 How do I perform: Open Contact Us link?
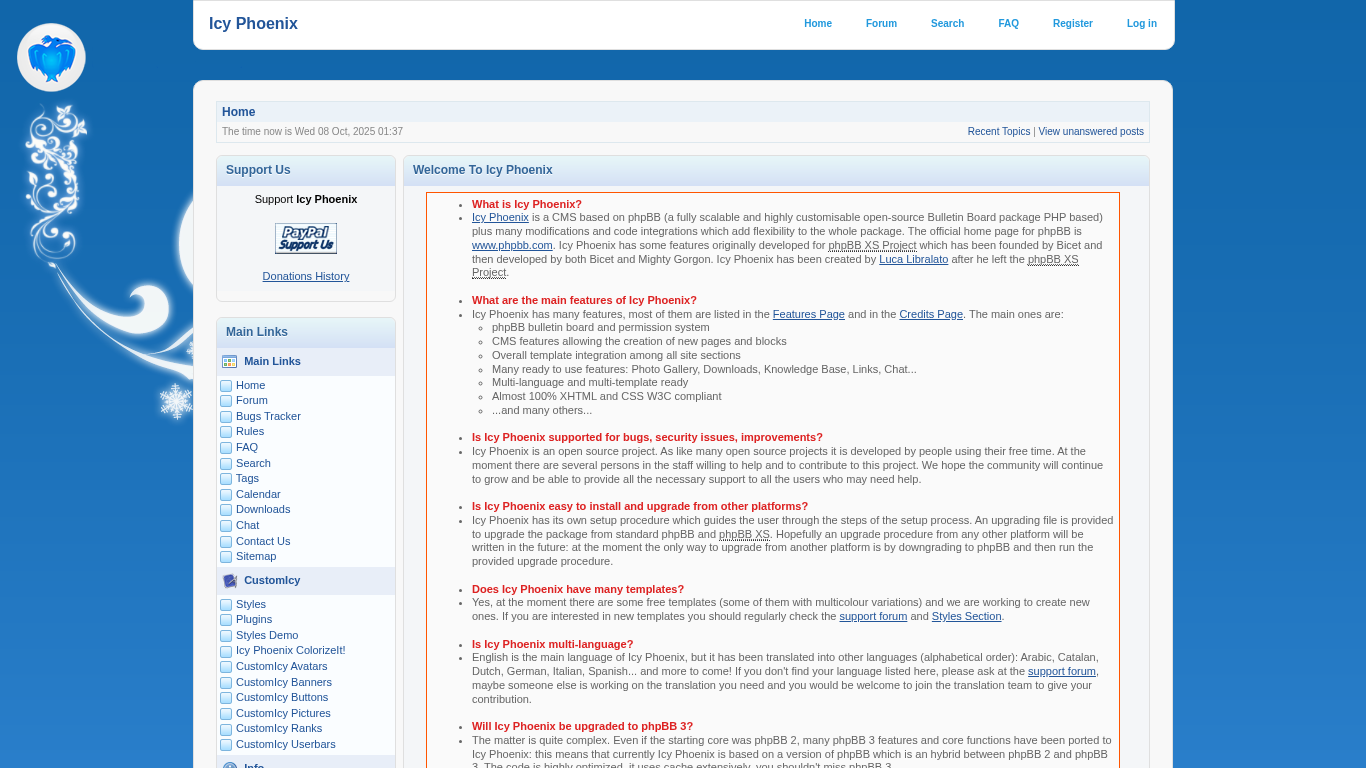click(x=263, y=541)
